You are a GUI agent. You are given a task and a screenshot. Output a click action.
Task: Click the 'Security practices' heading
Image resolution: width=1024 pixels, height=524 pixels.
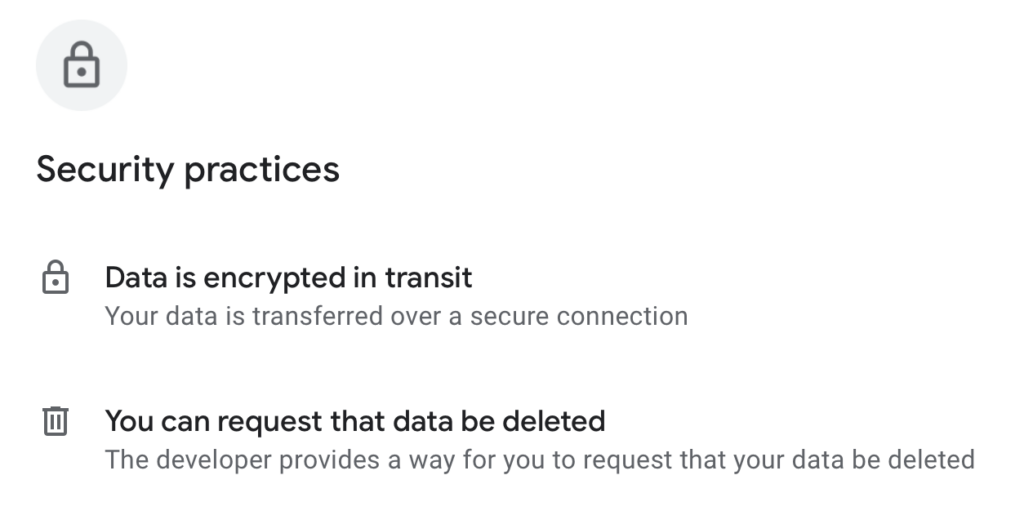(x=188, y=169)
